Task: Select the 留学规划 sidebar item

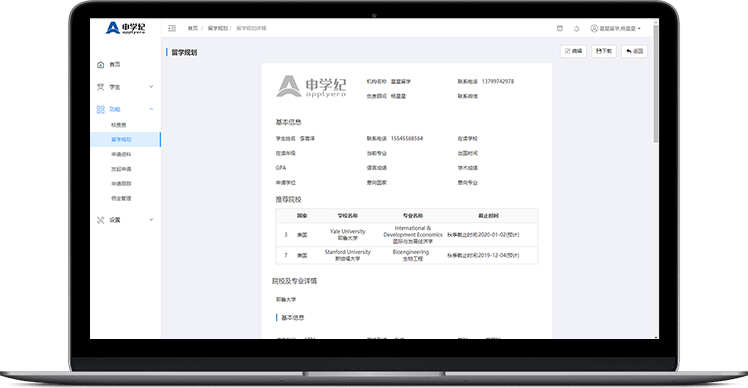Action: (125, 139)
